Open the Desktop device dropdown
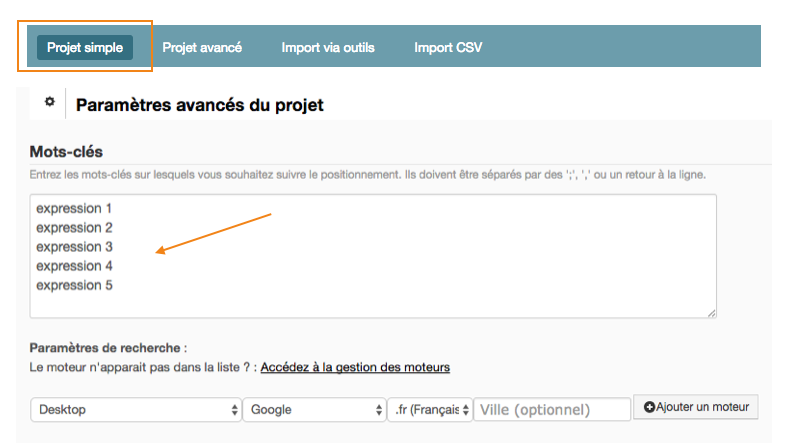The width and height of the screenshot is (805, 443). [136, 410]
